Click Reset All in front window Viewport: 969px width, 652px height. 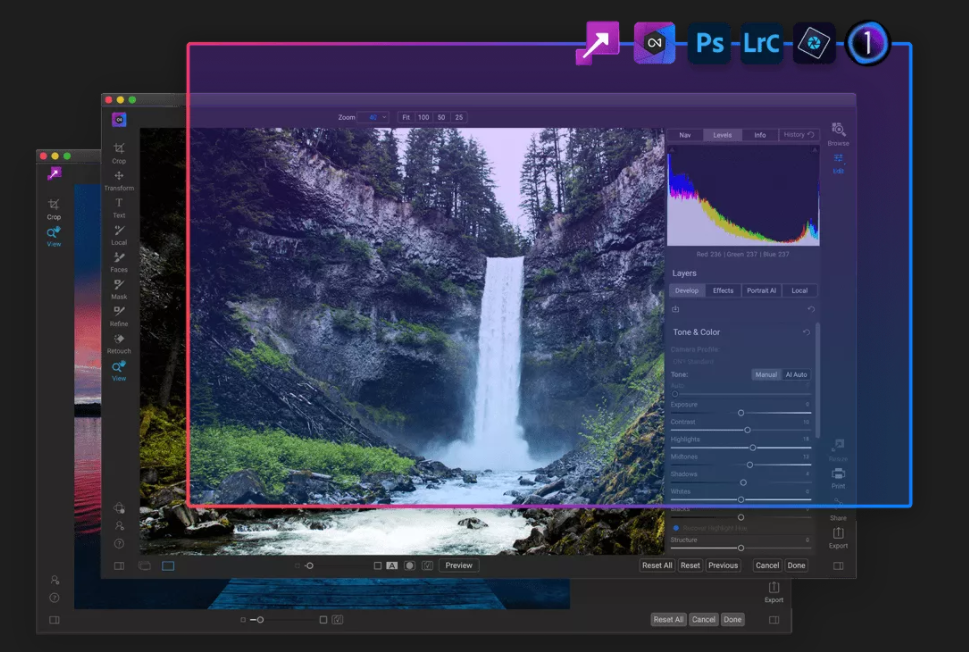[x=657, y=565]
